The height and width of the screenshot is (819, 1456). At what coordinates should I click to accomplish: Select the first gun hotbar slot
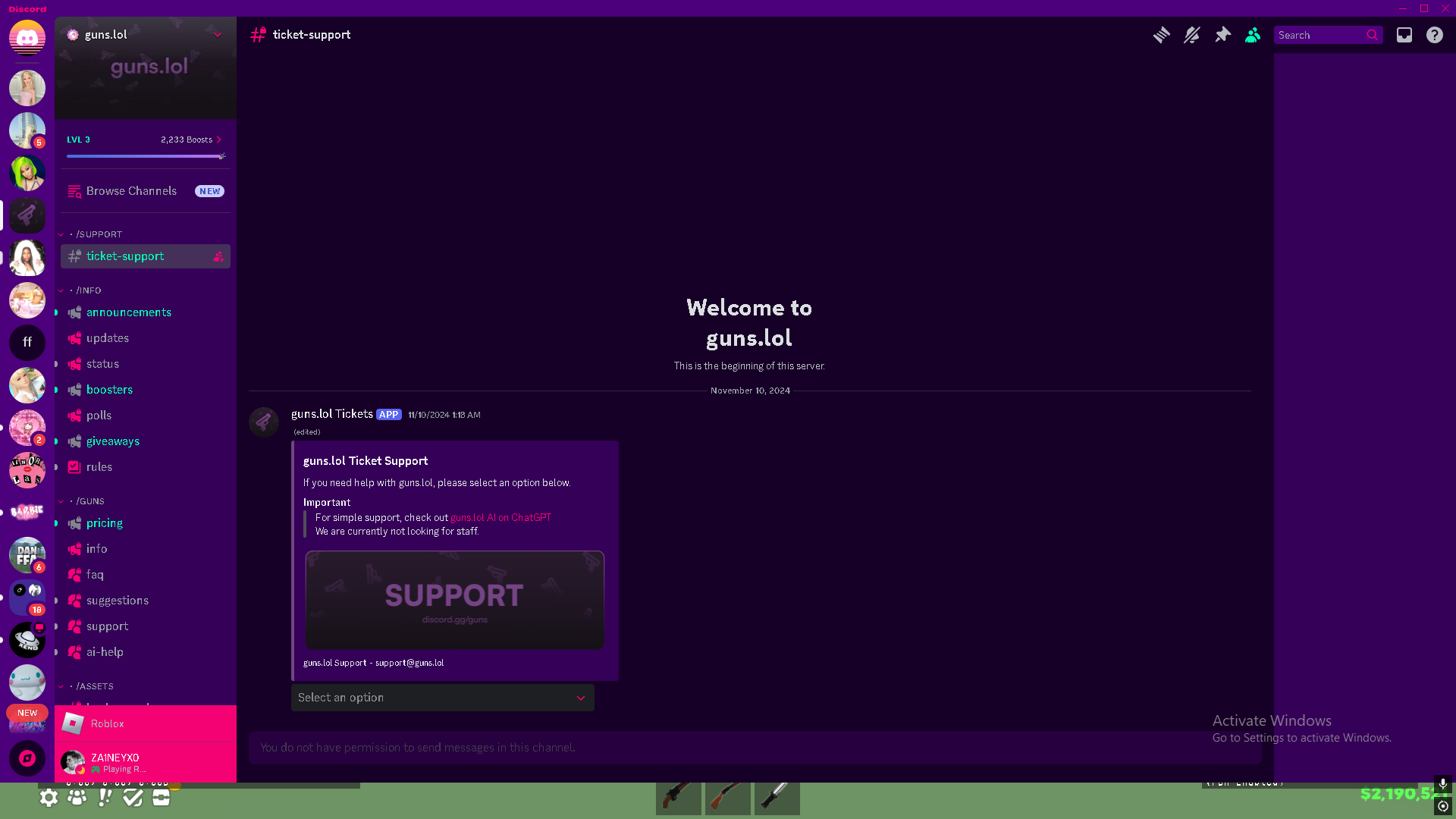679,799
